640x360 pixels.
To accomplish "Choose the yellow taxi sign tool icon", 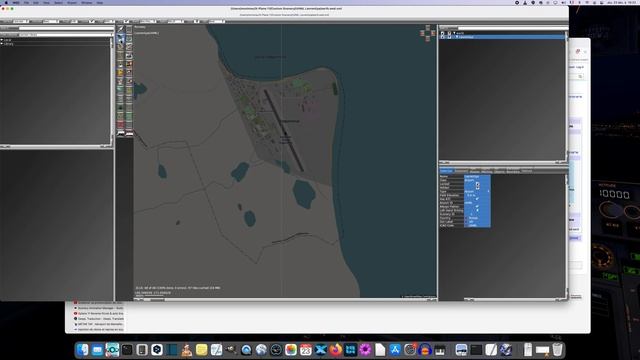I will (120, 73).
